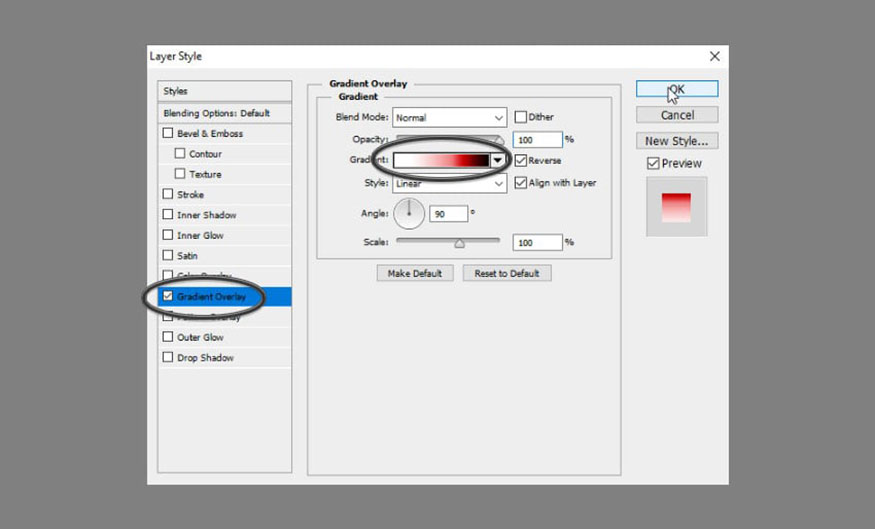Click the New Style... button
Screen dimensions: 875x529
(x=677, y=141)
